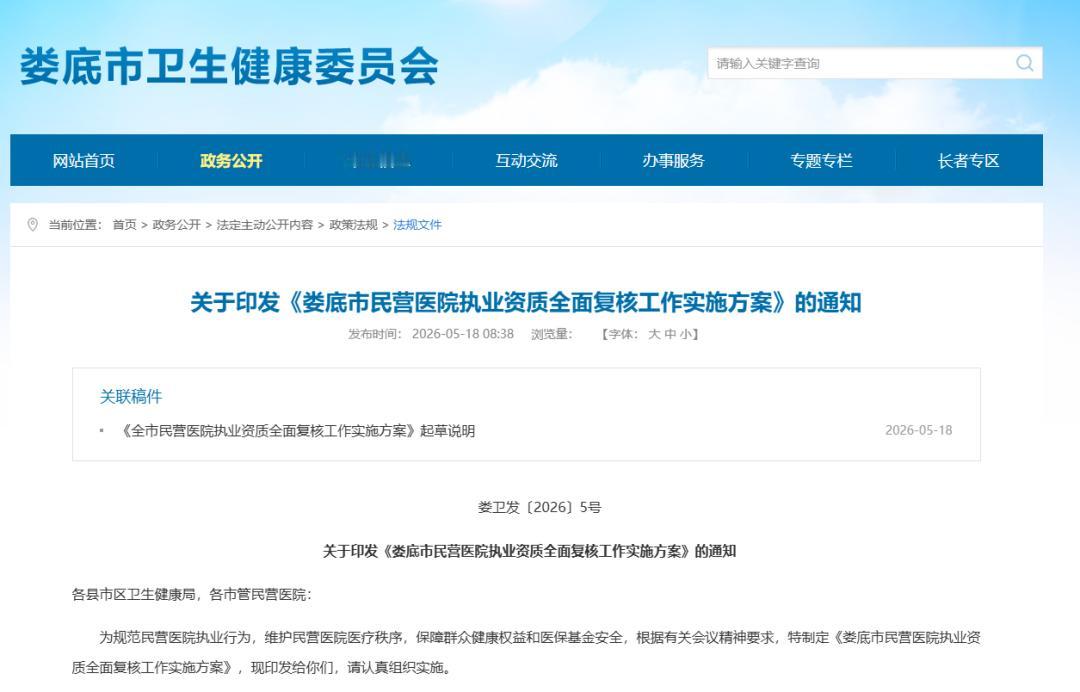Click the 关联稿件 section heading

[x=131, y=397]
